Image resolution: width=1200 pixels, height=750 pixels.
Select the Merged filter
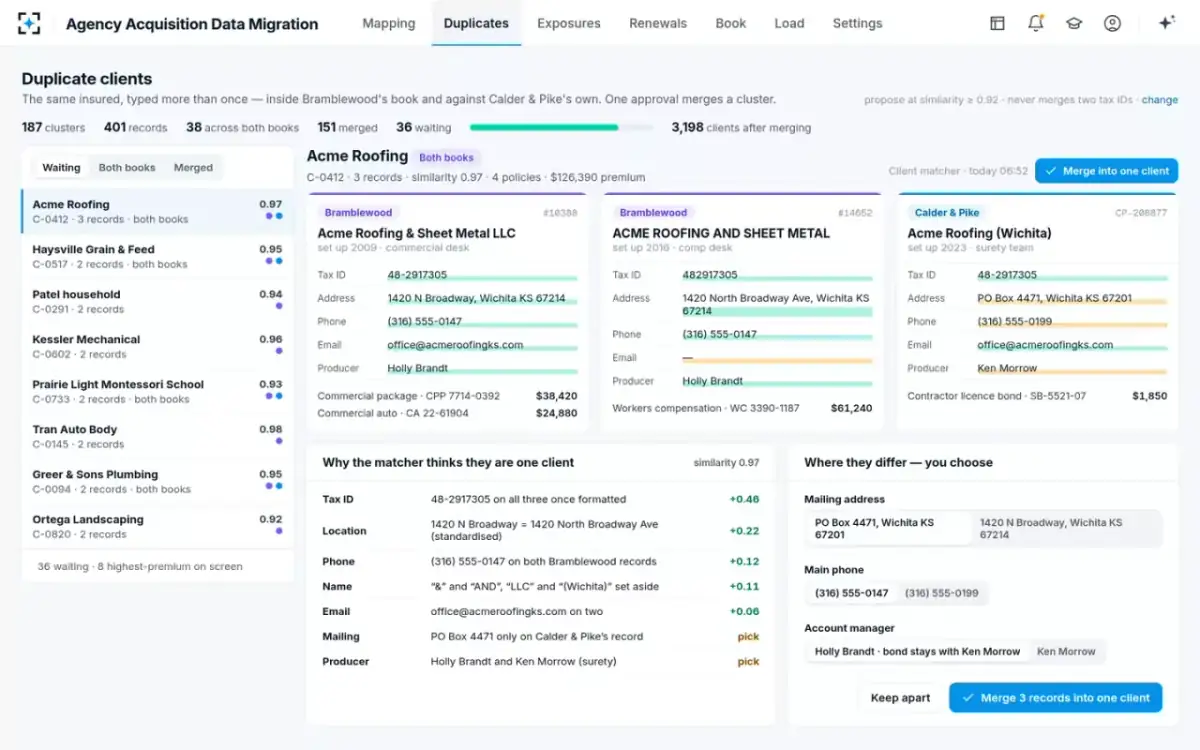tap(193, 168)
